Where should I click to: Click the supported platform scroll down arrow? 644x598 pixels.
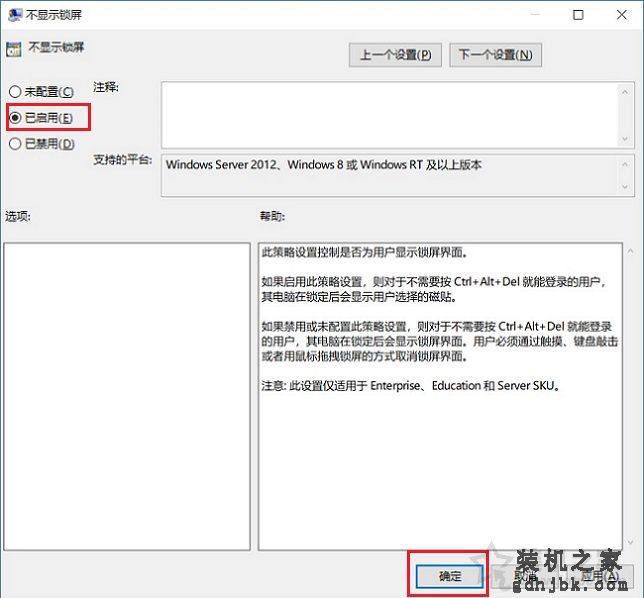coord(625,187)
